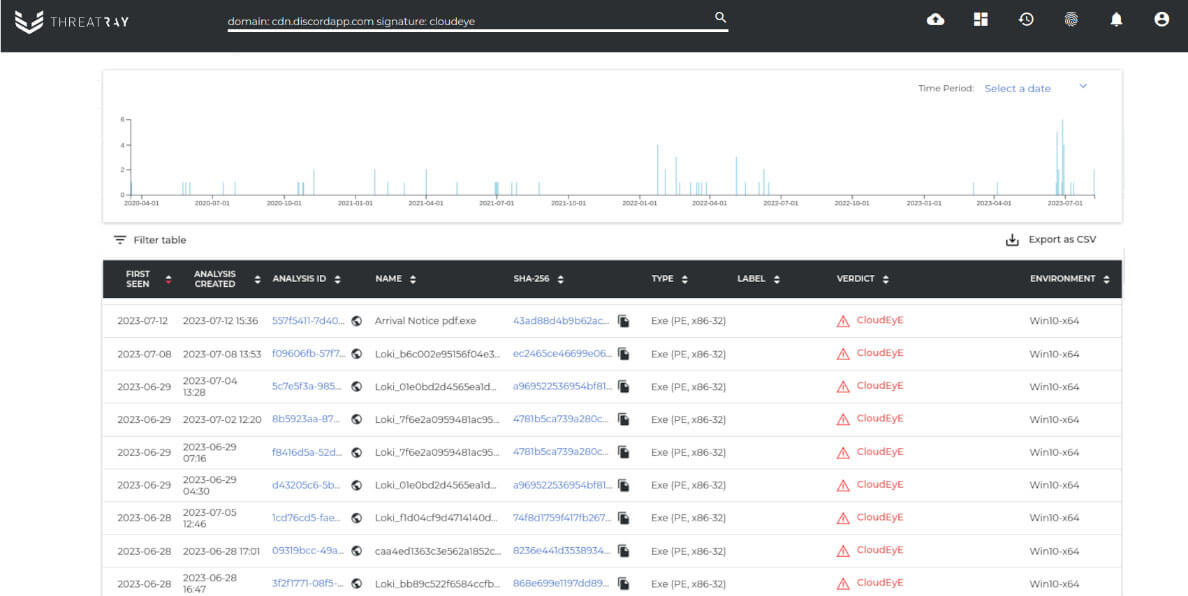Copy SHA-256 hash 43ad88d4b9b62ac

[624, 321]
